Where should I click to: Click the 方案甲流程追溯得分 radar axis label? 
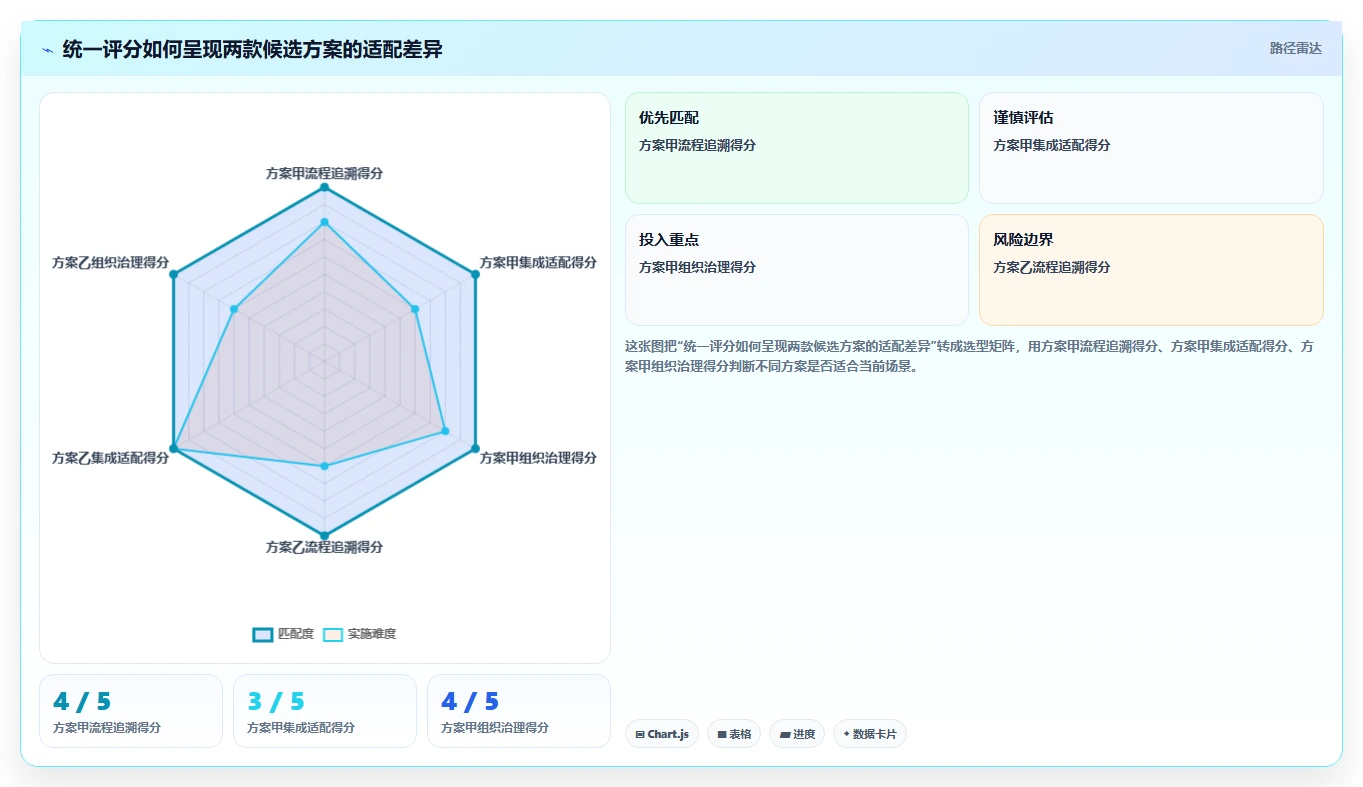324,173
